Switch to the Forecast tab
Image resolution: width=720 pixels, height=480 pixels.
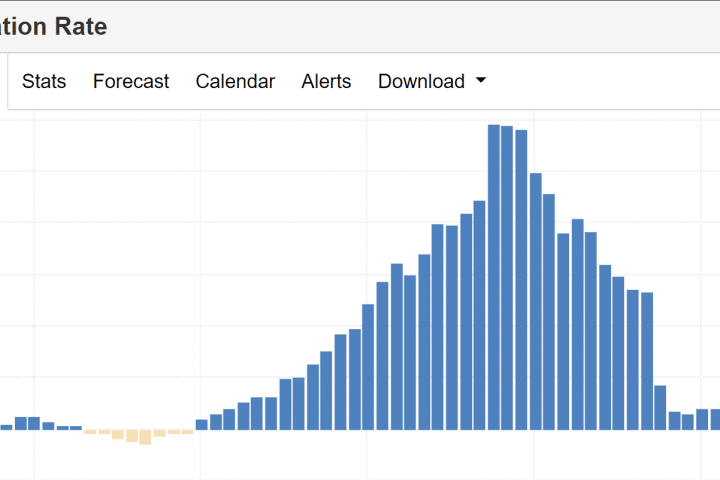point(131,82)
